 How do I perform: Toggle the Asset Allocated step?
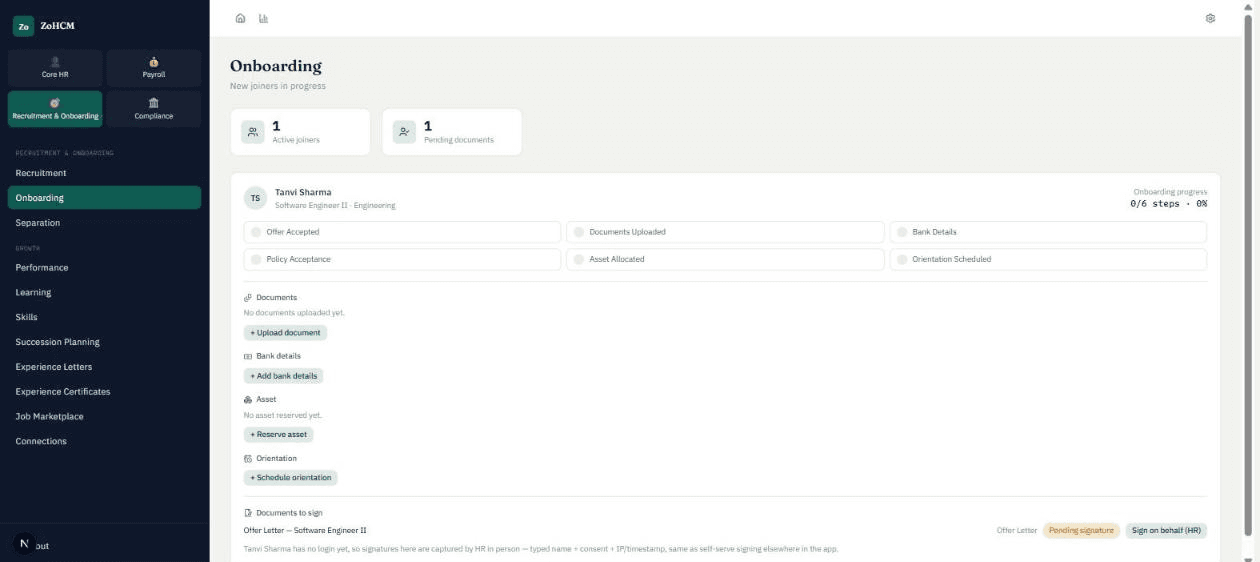(x=725, y=259)
